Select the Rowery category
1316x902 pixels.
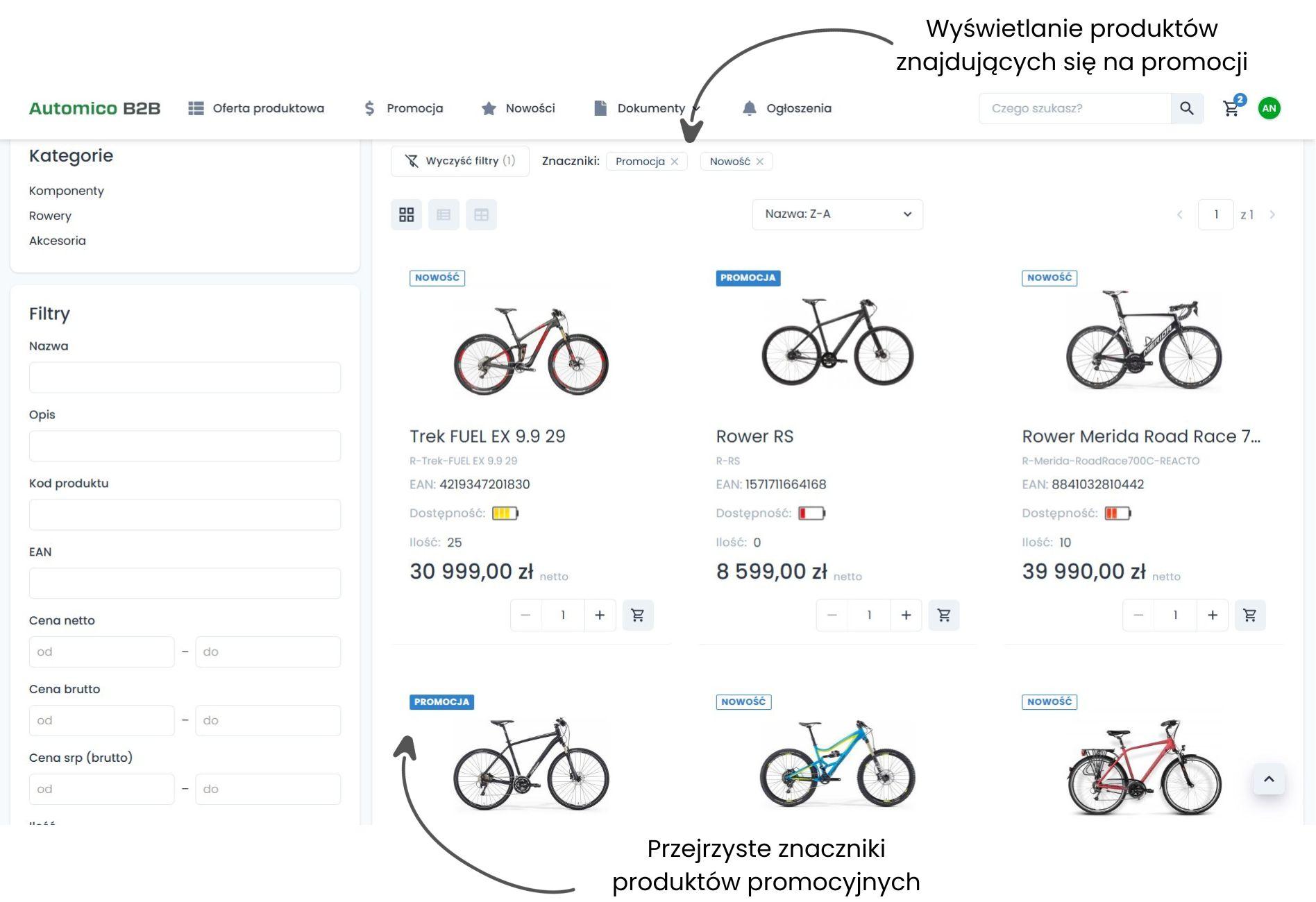pyautogui.click(x=50, y=216)
